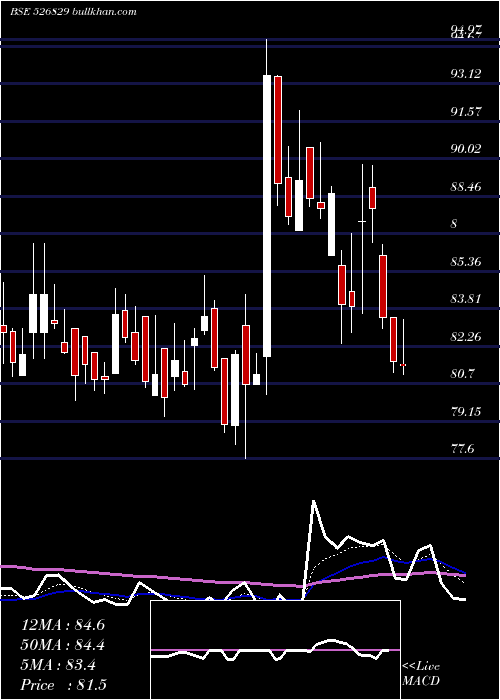This screenshot has width=500, height=700.
Task: Click the MACD inset chart box
Action: pyautogui.click(x=275, y=650)
